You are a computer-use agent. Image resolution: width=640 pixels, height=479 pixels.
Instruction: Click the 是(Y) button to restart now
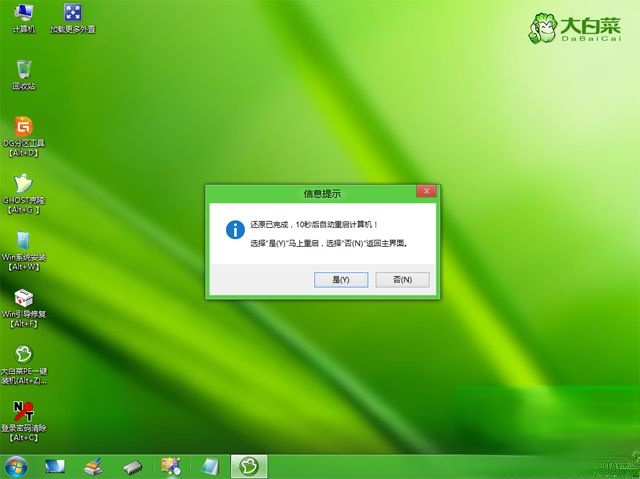point(341,280)
